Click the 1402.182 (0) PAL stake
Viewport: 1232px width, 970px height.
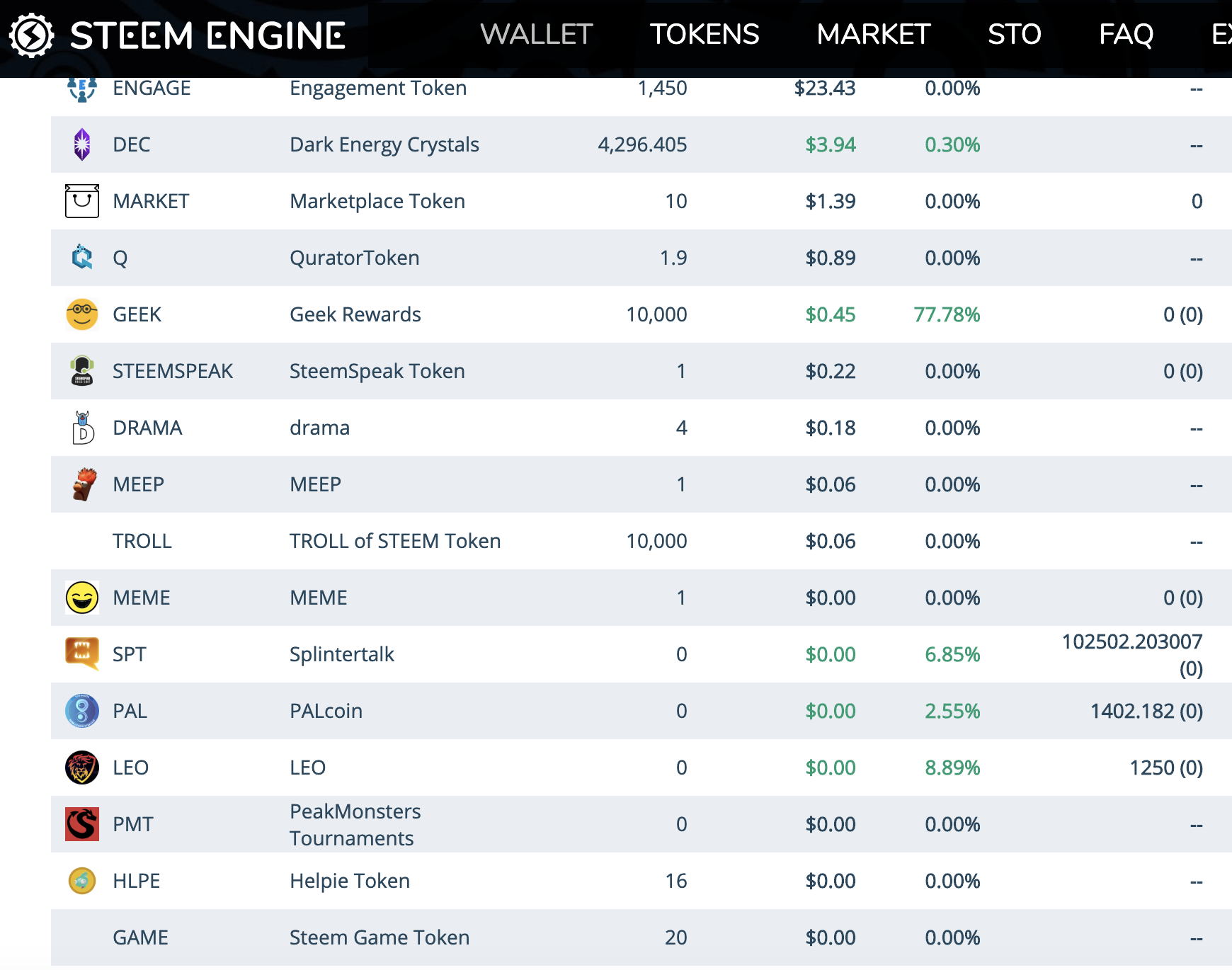click(x=1146, y=711)
